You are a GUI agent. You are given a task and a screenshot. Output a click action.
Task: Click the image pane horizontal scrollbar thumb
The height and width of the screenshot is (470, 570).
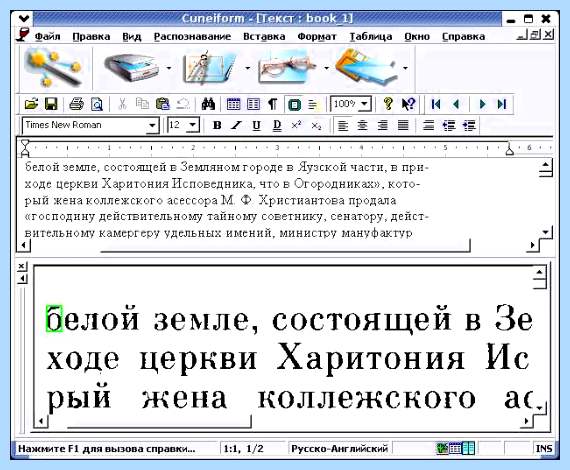click(x=159, y=422)
